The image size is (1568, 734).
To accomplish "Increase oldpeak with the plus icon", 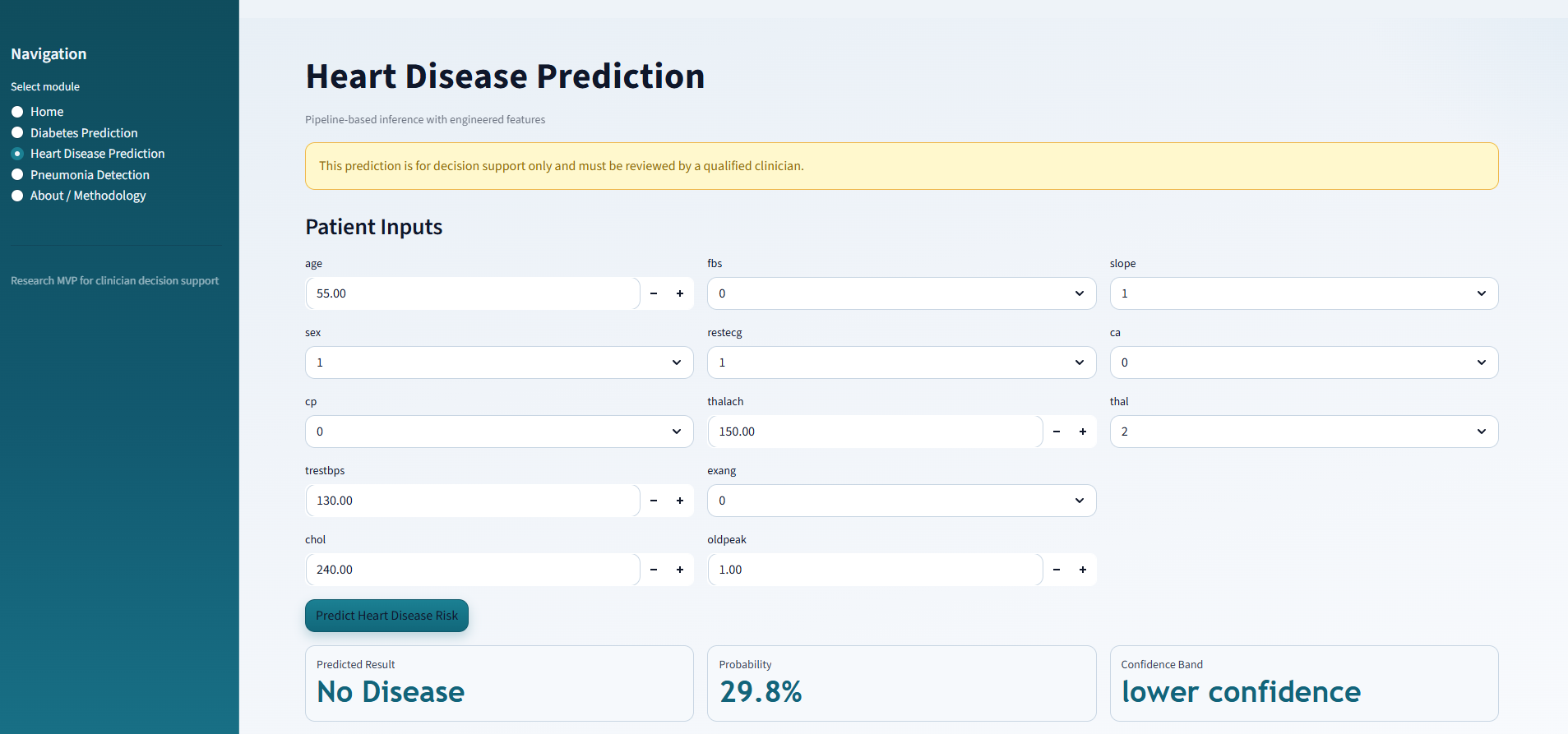I will click(x=1083, y=570).
